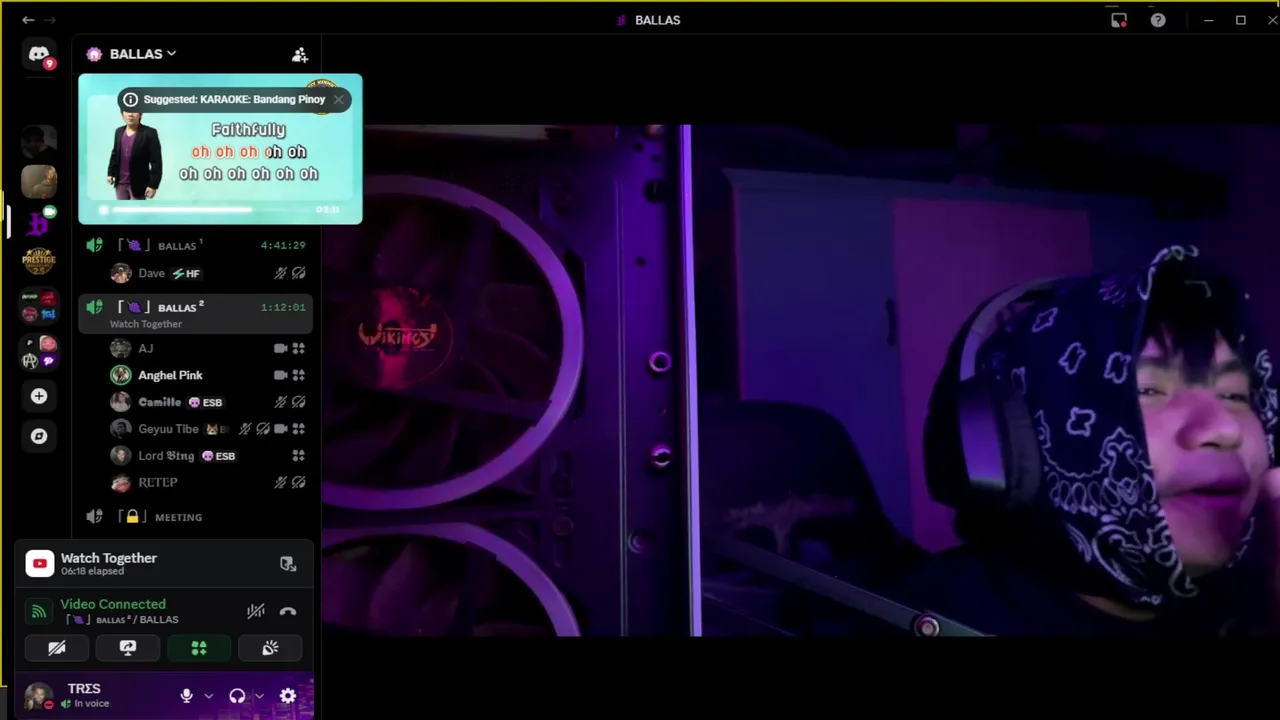Open Discord direct messages home

pyautogui.click(x=39, y=55)
